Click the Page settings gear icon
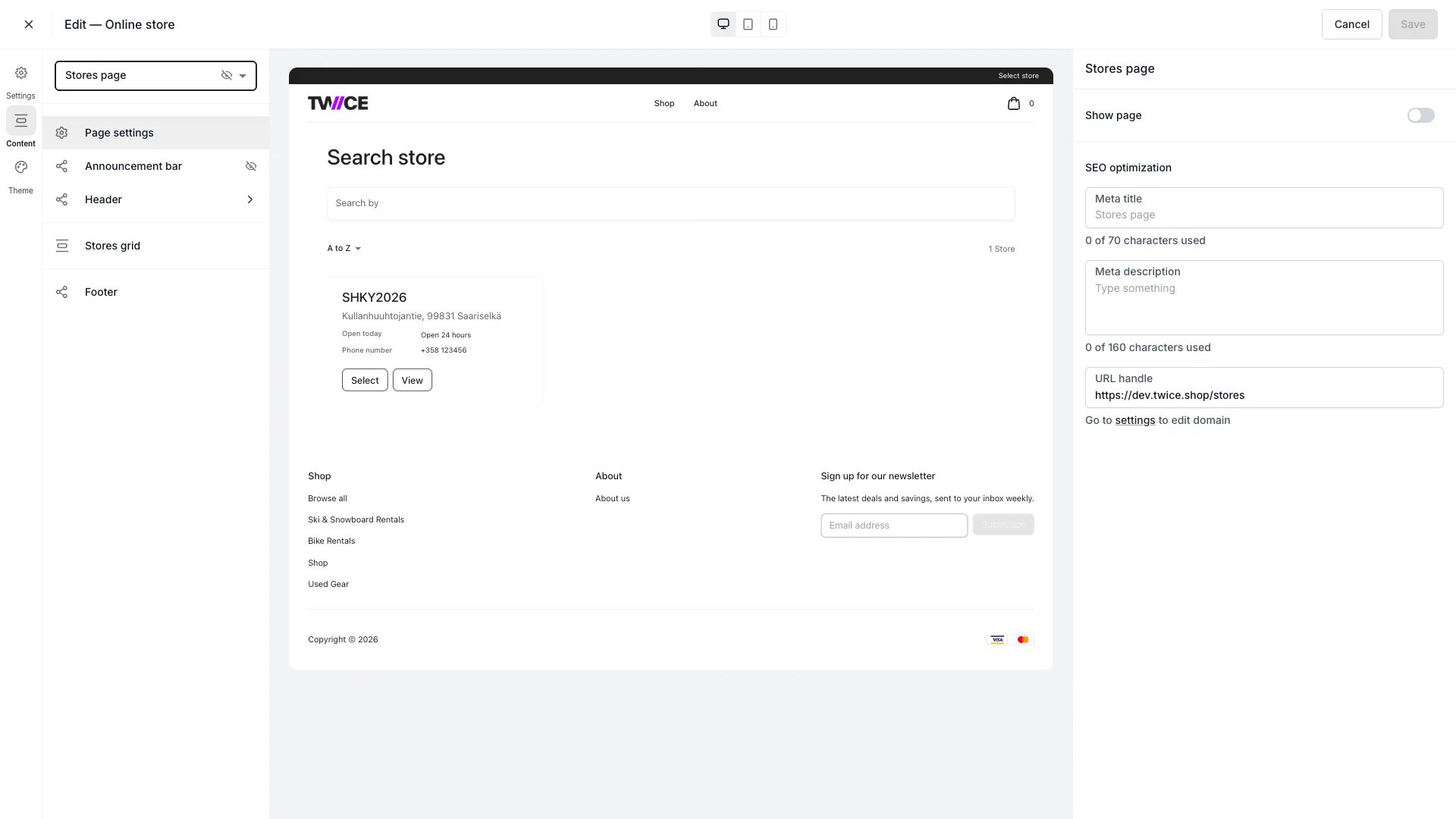1456x819 pixels. pos(62,133)
